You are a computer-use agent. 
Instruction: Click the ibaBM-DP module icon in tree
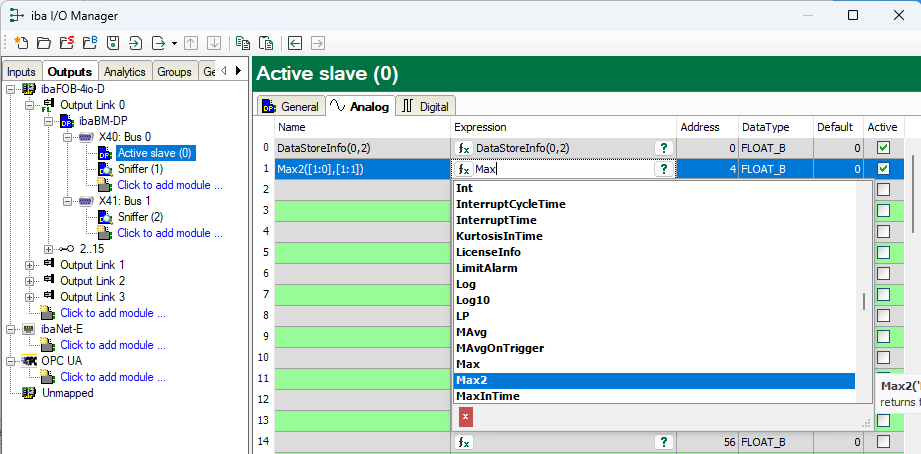[x=68, y=122]
